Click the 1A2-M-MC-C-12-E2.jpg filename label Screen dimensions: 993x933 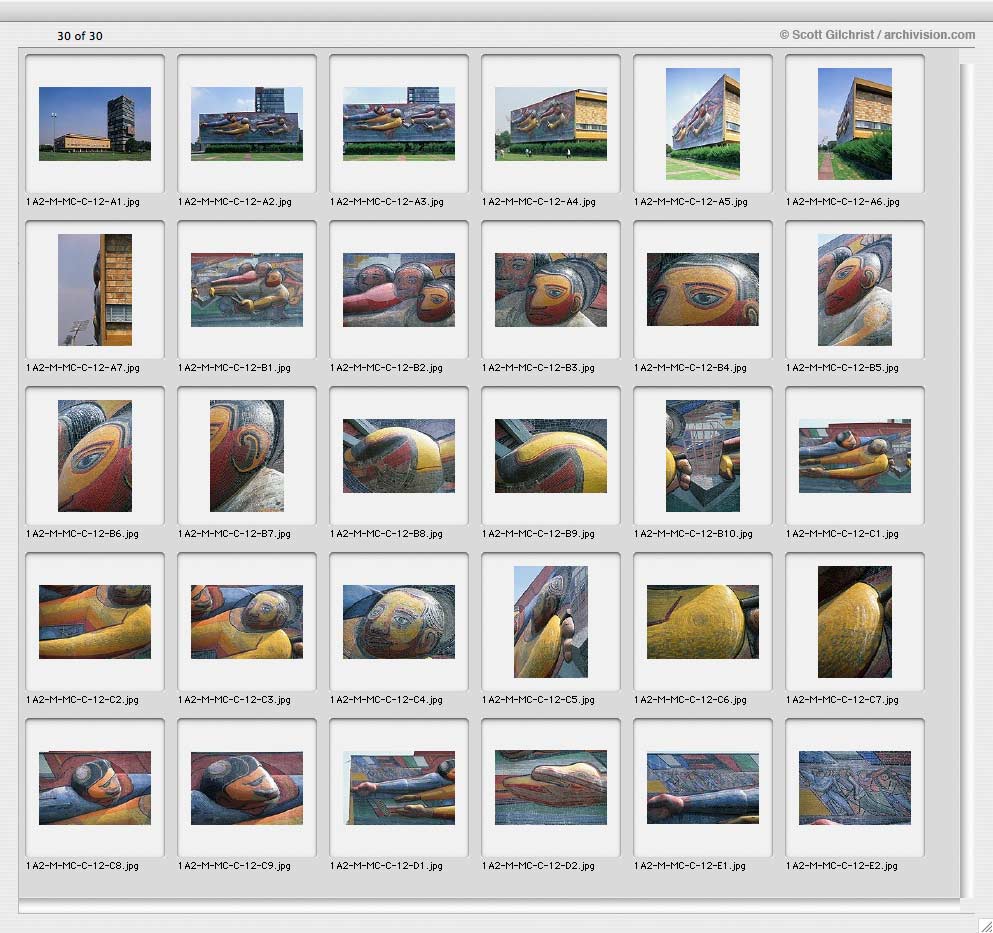tap(842, 866)
